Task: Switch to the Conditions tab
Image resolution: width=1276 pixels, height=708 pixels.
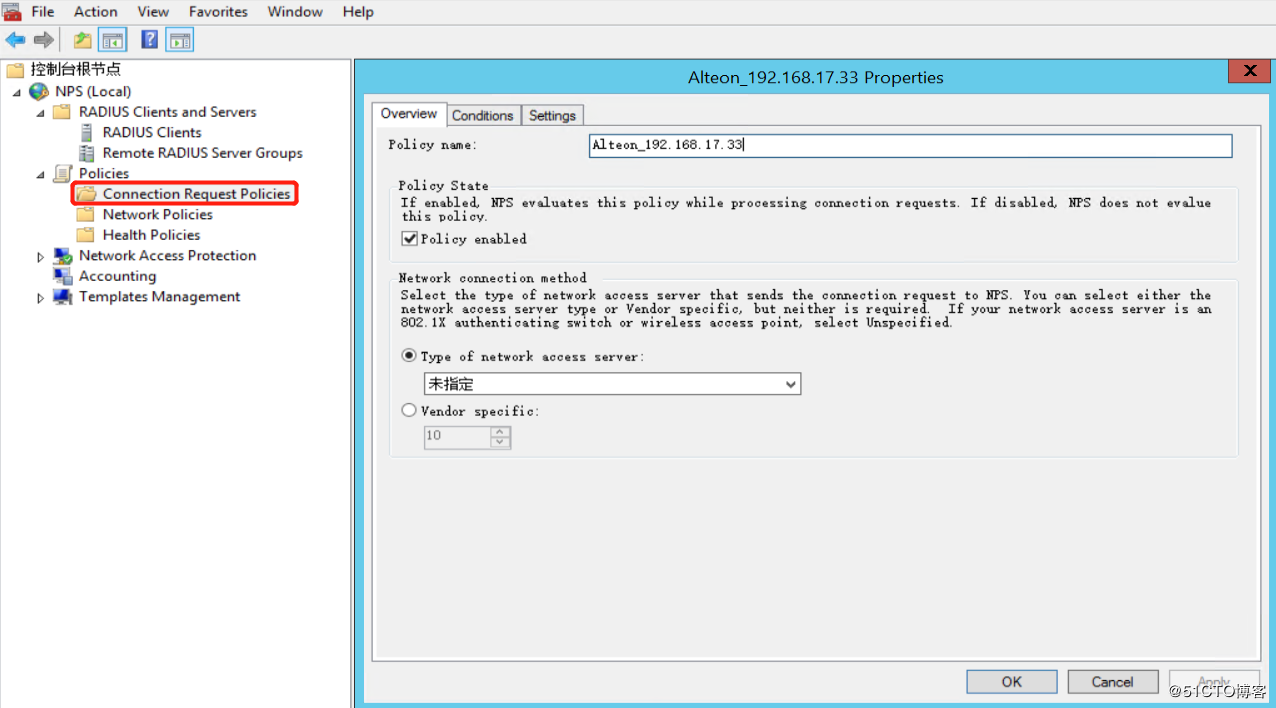Action: point(483,116)
